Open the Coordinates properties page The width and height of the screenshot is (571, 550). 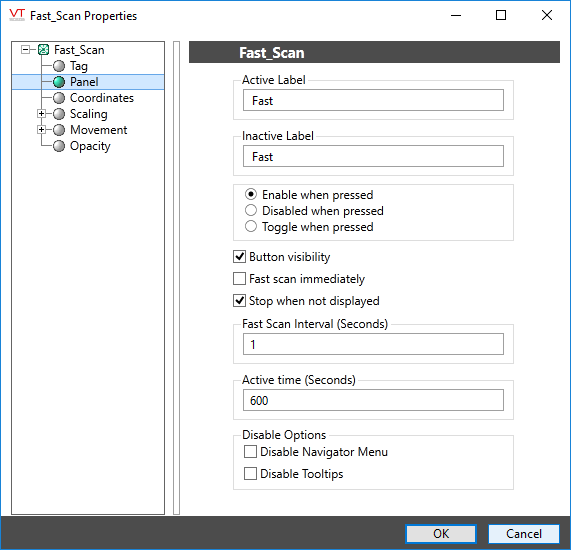pyautogui.click(x=102, y=98)
